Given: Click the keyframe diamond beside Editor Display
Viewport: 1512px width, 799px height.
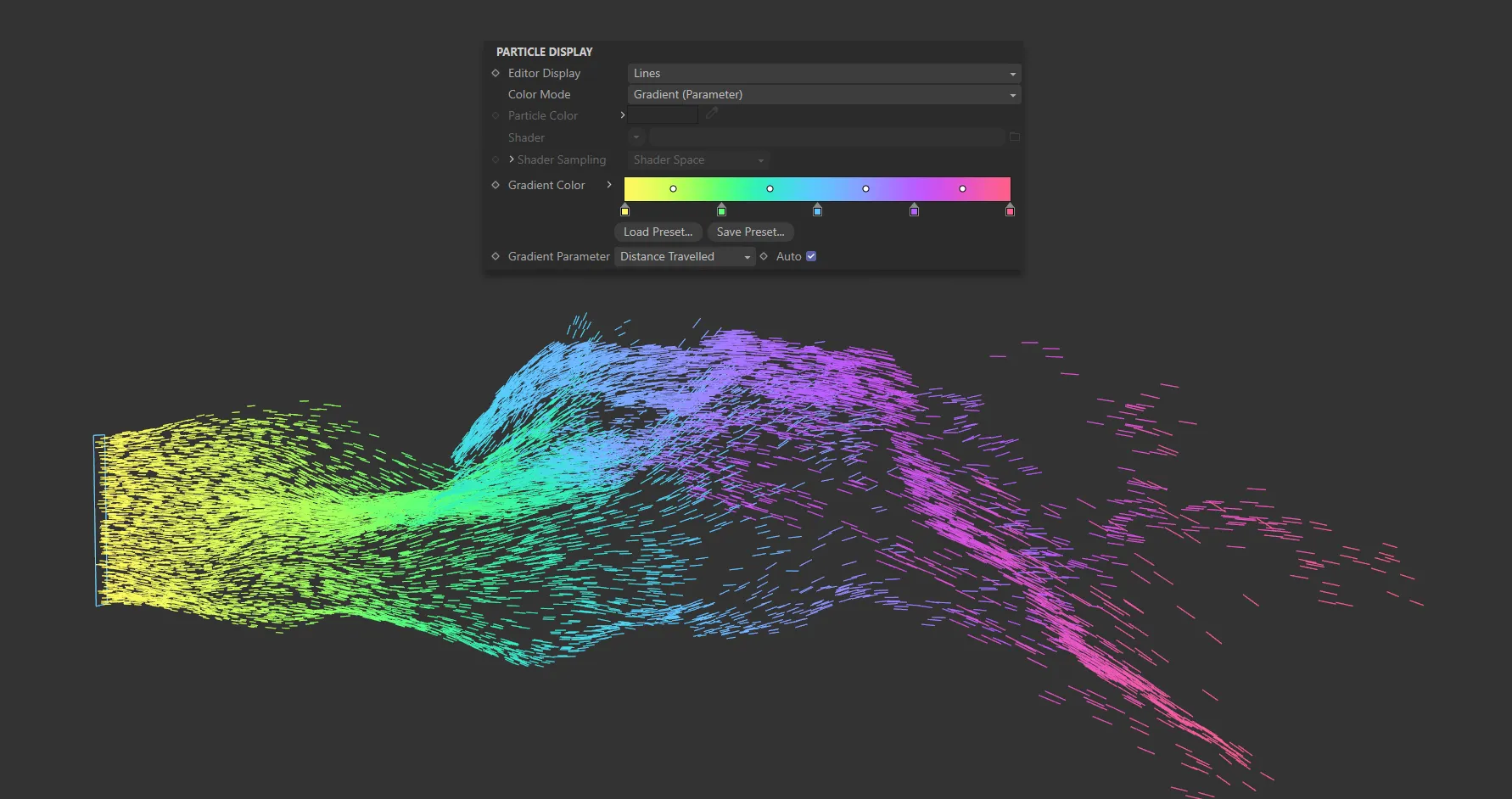Looking at the screenshot, I should click(x=496, y=73).
